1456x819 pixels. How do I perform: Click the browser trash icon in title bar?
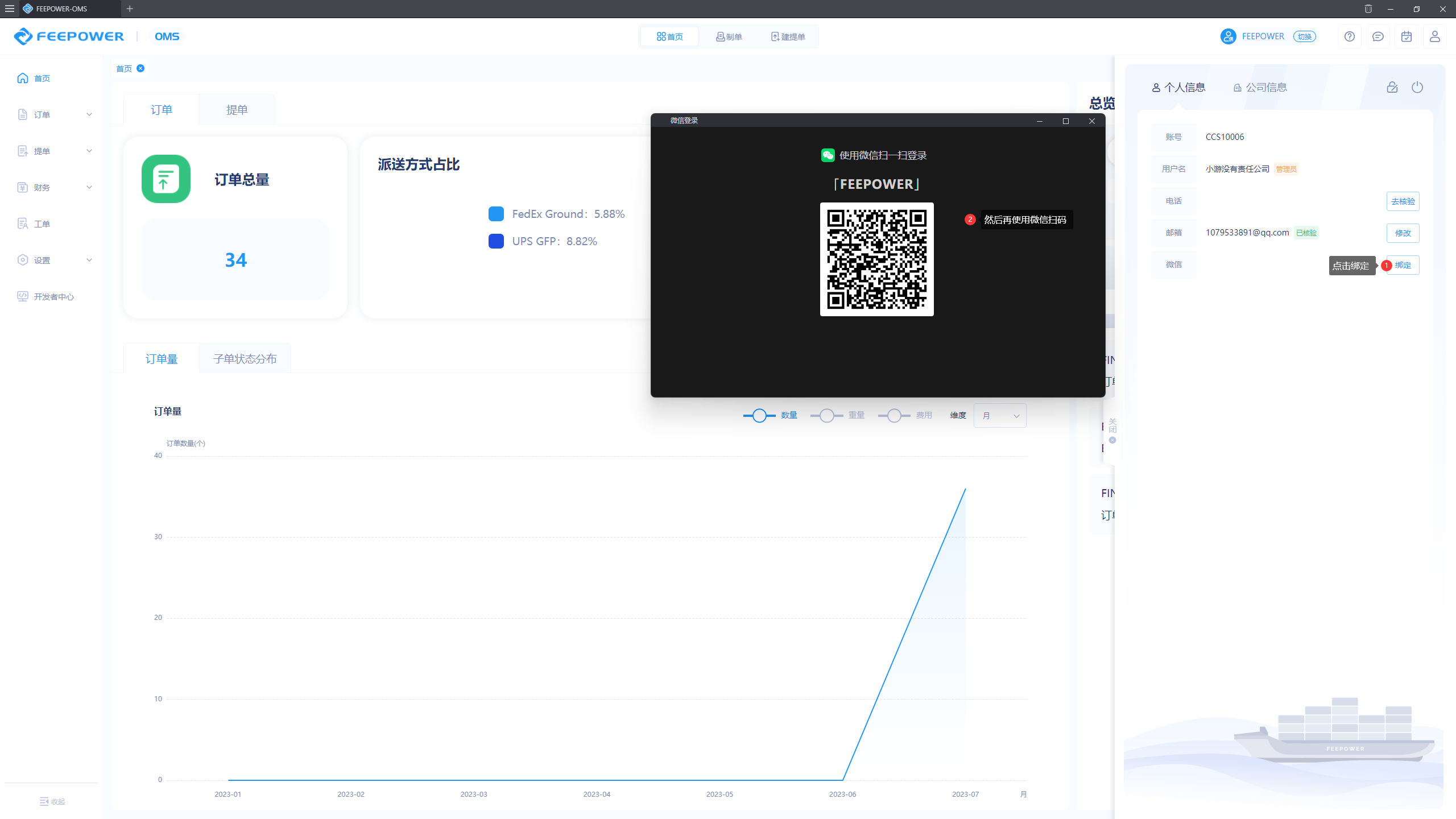[x=1368, y=9]
